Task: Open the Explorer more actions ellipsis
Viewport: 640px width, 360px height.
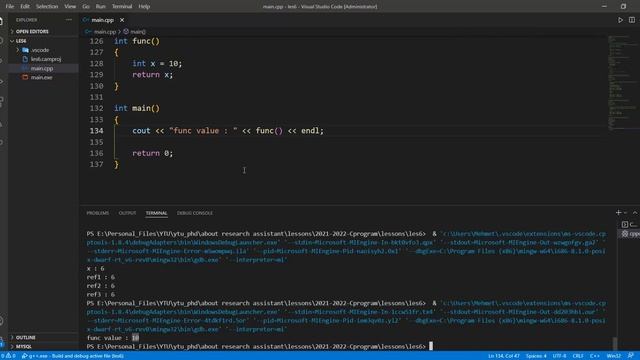Action: pos(69,20)
